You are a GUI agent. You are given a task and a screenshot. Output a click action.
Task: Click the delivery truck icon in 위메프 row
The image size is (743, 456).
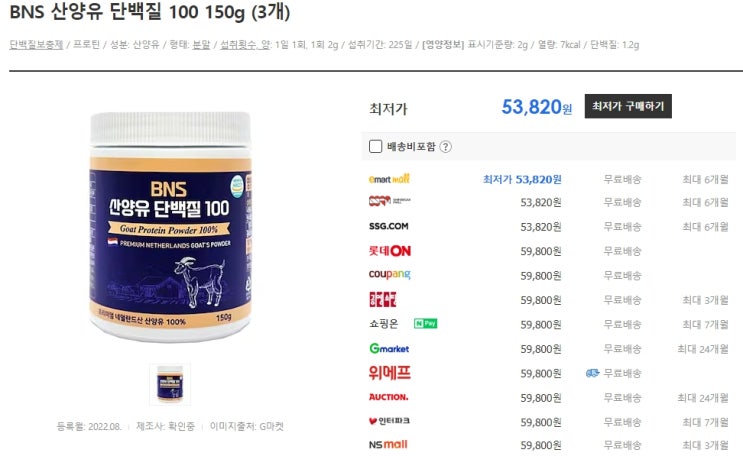coord(592,373)
